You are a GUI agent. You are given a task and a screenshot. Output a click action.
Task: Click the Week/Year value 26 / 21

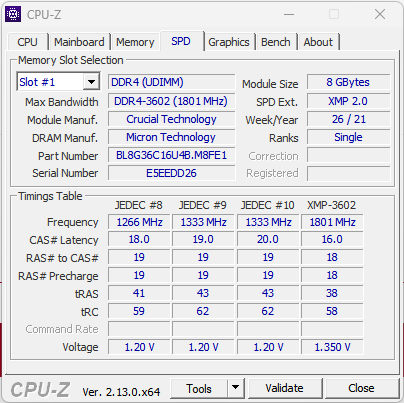(348, 119)
